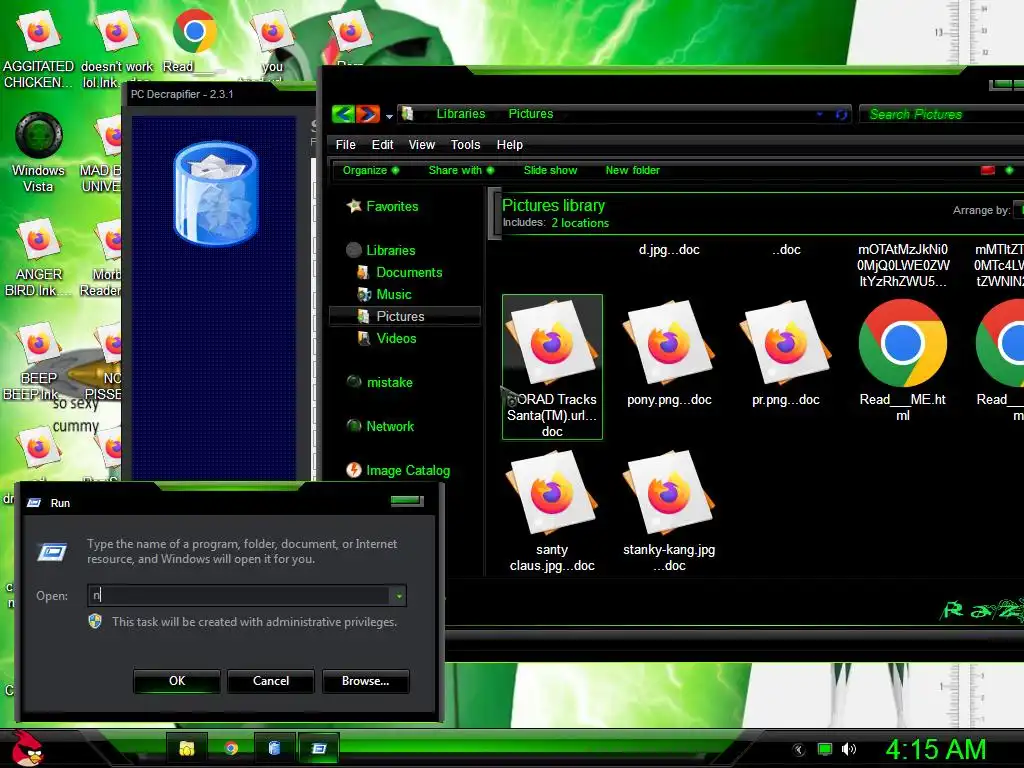
Task: Open Chrome from the taskbar
Action: click(231, 748)
